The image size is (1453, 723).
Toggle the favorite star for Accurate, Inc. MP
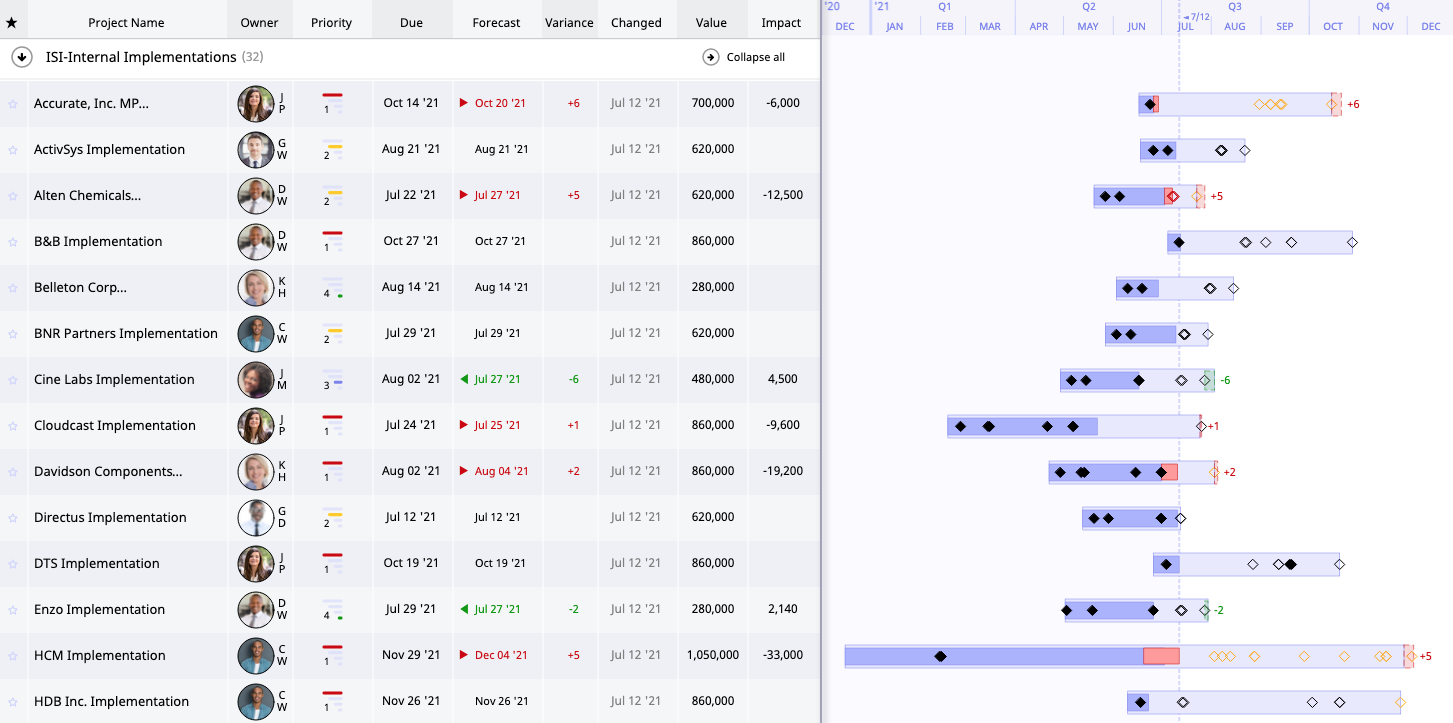pos(14,103)
